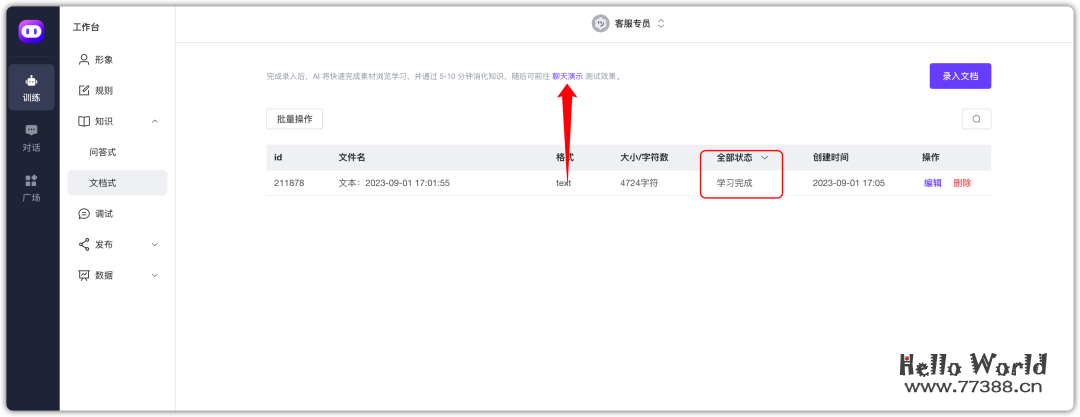The image size is (1080, 417).
Task: Click the 4724字符 size cell
Action: pyautogui.click(x=640, y=183)
